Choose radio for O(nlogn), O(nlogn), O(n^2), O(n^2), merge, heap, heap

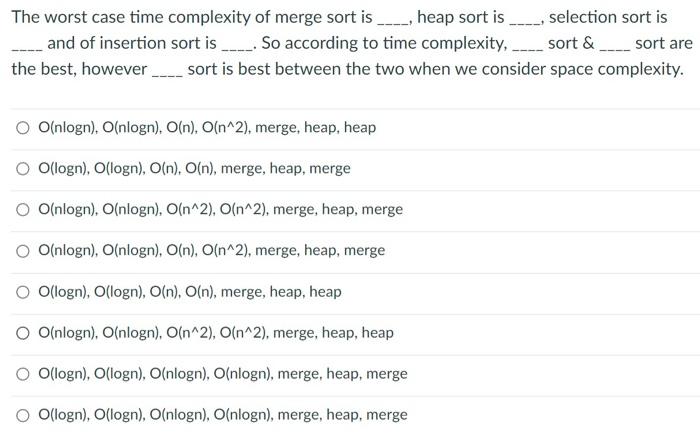tap(23, 333)
